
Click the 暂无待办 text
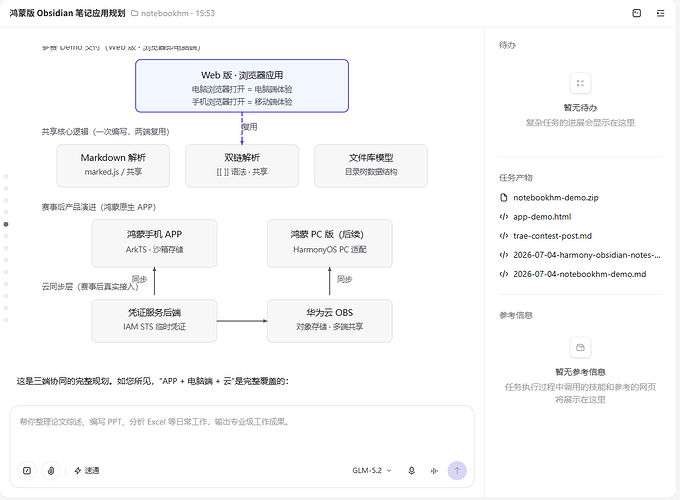(x=580, y=108)
